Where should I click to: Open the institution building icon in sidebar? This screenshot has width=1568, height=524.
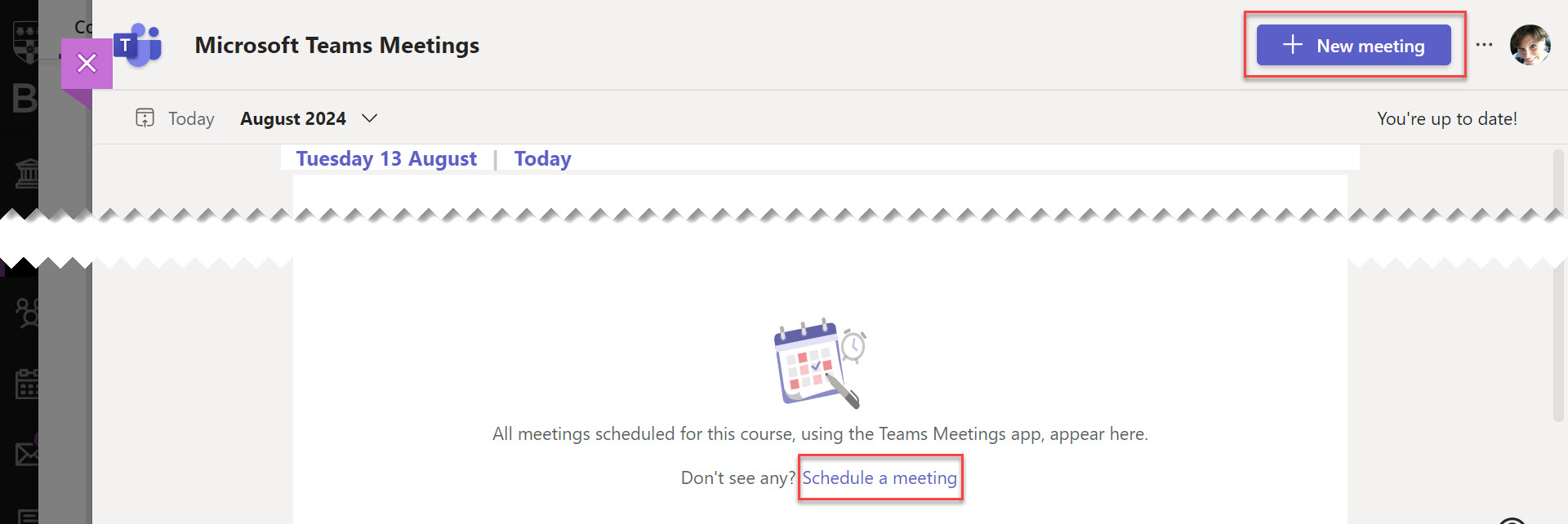click(x=27, y=173)
